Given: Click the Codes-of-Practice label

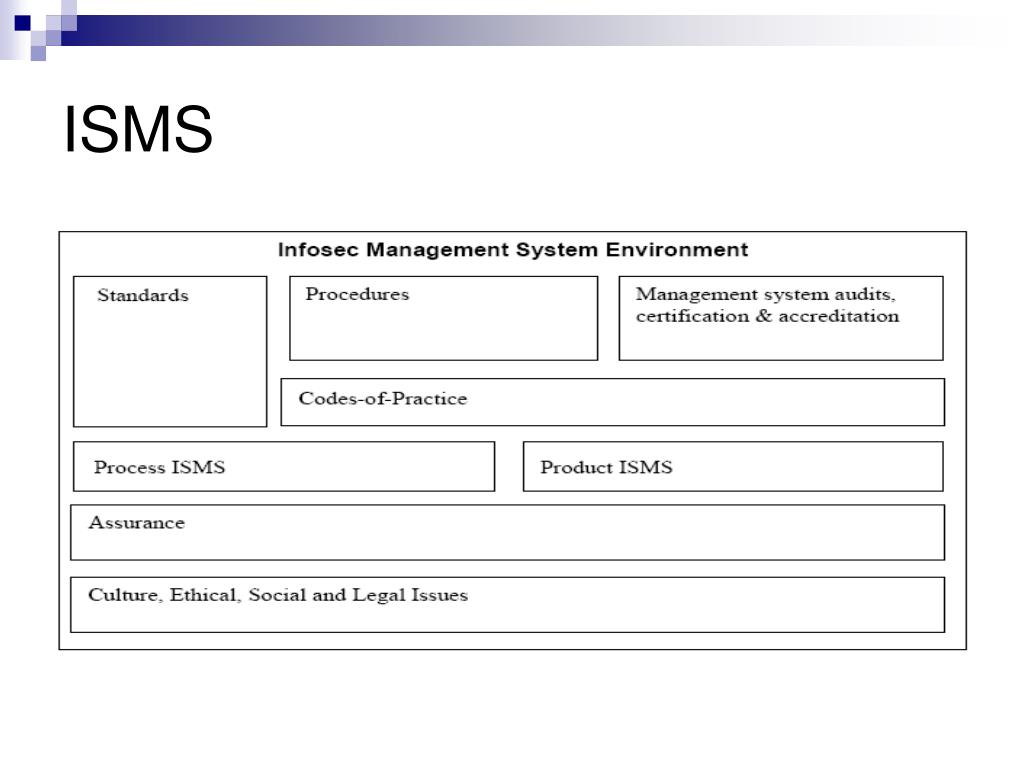Looking at the screenshot, I should [x=383, y=398].
